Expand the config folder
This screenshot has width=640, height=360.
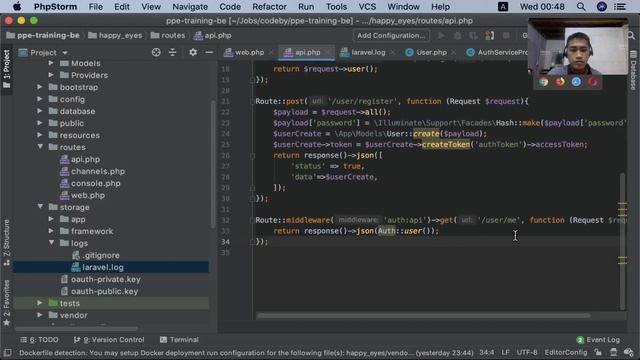tap(40, 99)
